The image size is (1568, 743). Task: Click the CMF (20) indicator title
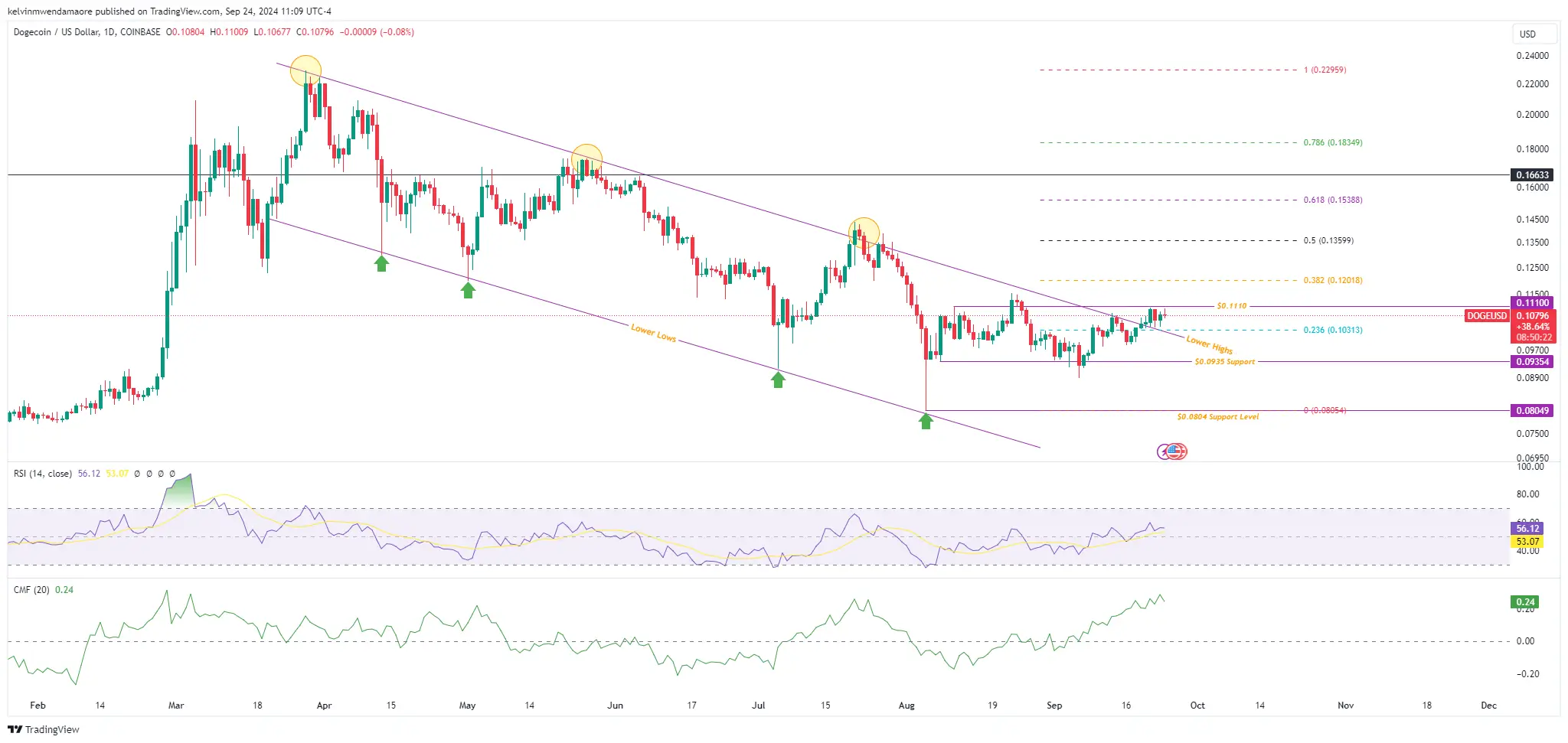[31, 590]
